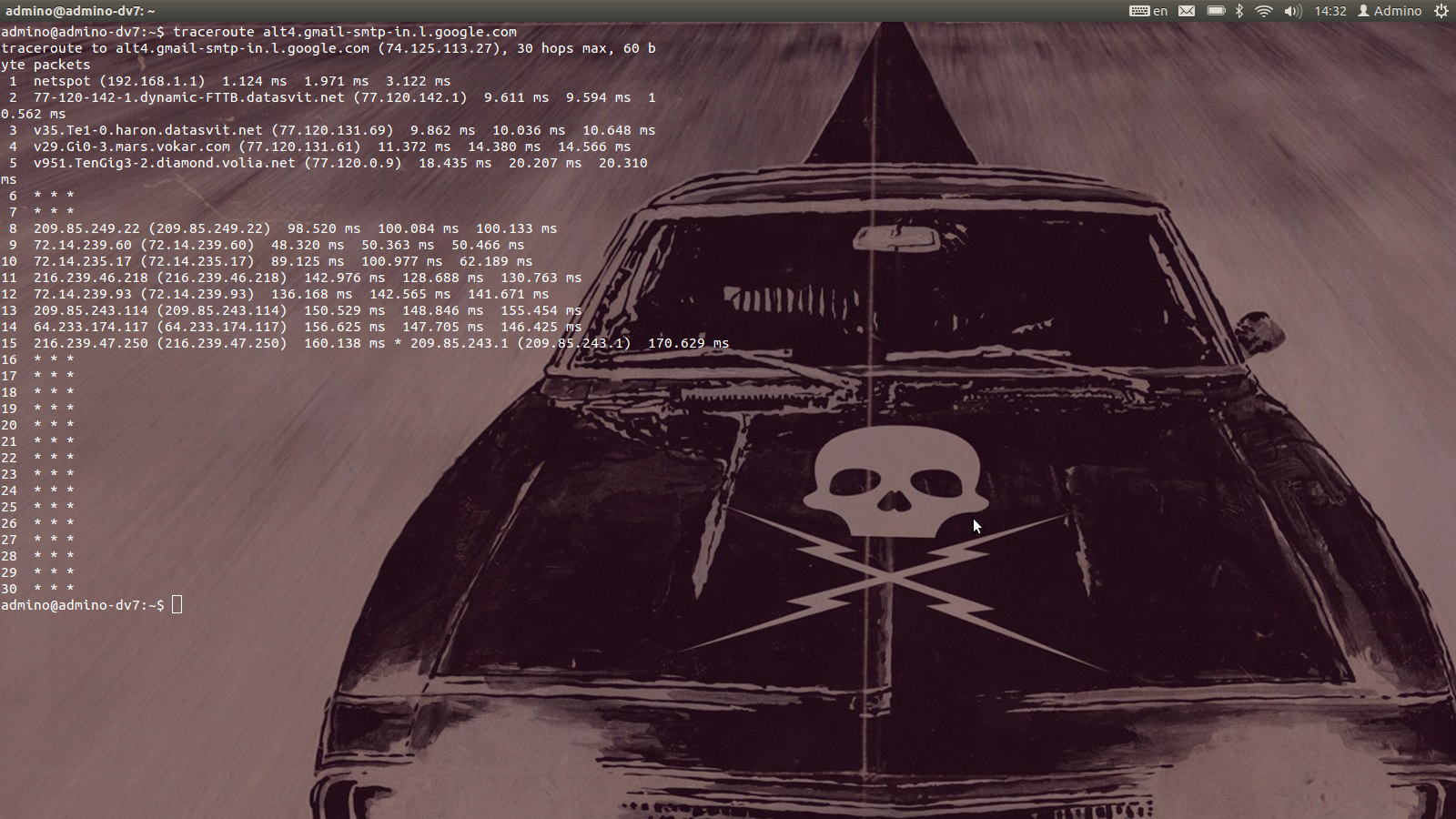Click the 'en' language label

coord(1160,11)
